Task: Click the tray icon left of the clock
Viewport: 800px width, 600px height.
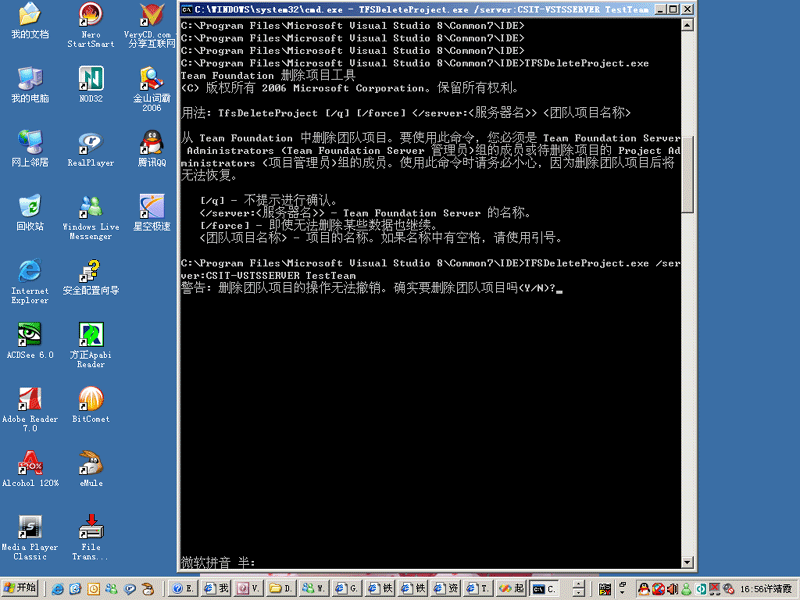Action: [x=729, y=589]
